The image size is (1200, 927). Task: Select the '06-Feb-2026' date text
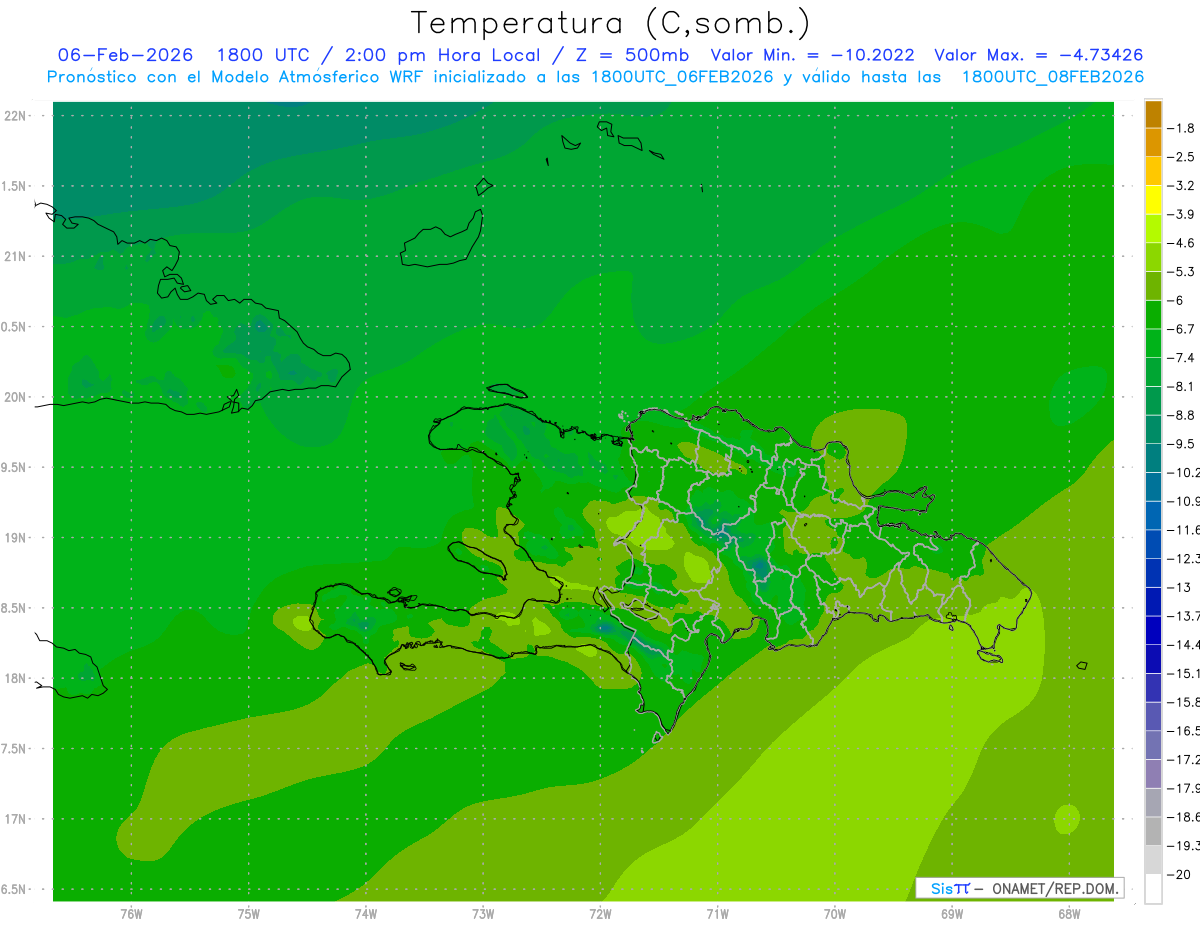pos(125,55)
